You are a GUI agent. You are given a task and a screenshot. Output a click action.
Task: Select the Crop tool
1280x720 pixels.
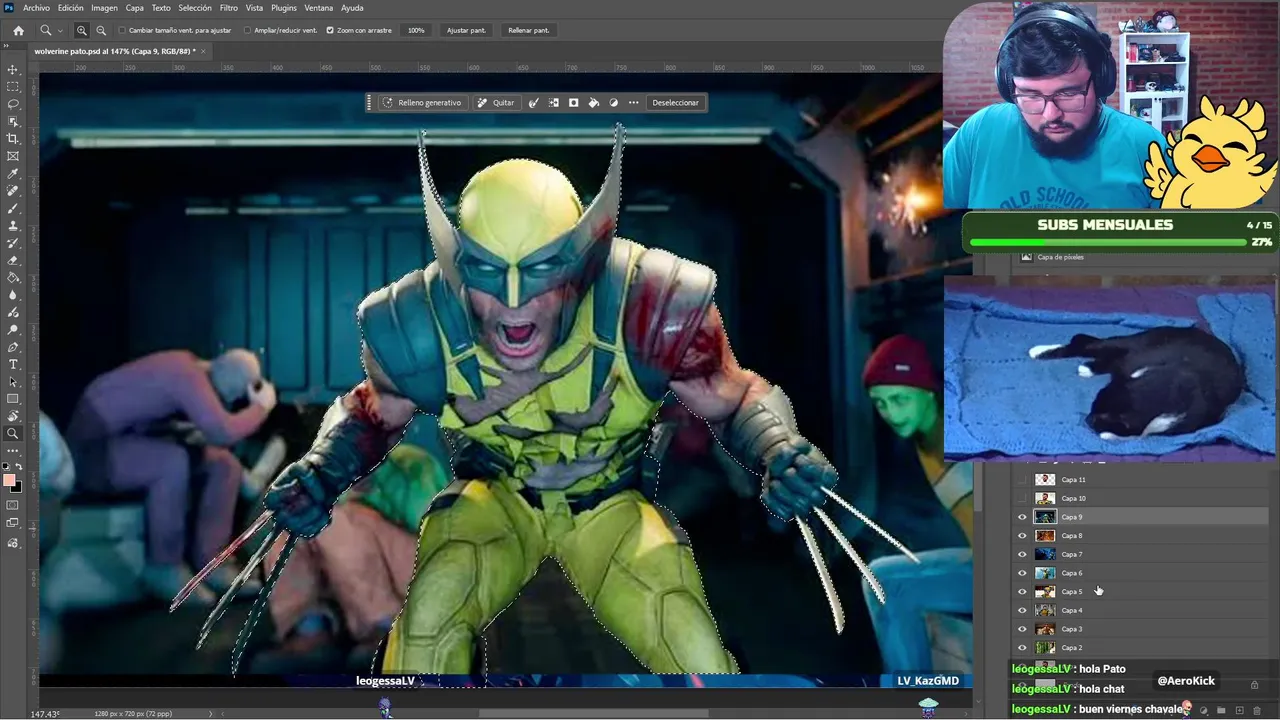point(13,139)
